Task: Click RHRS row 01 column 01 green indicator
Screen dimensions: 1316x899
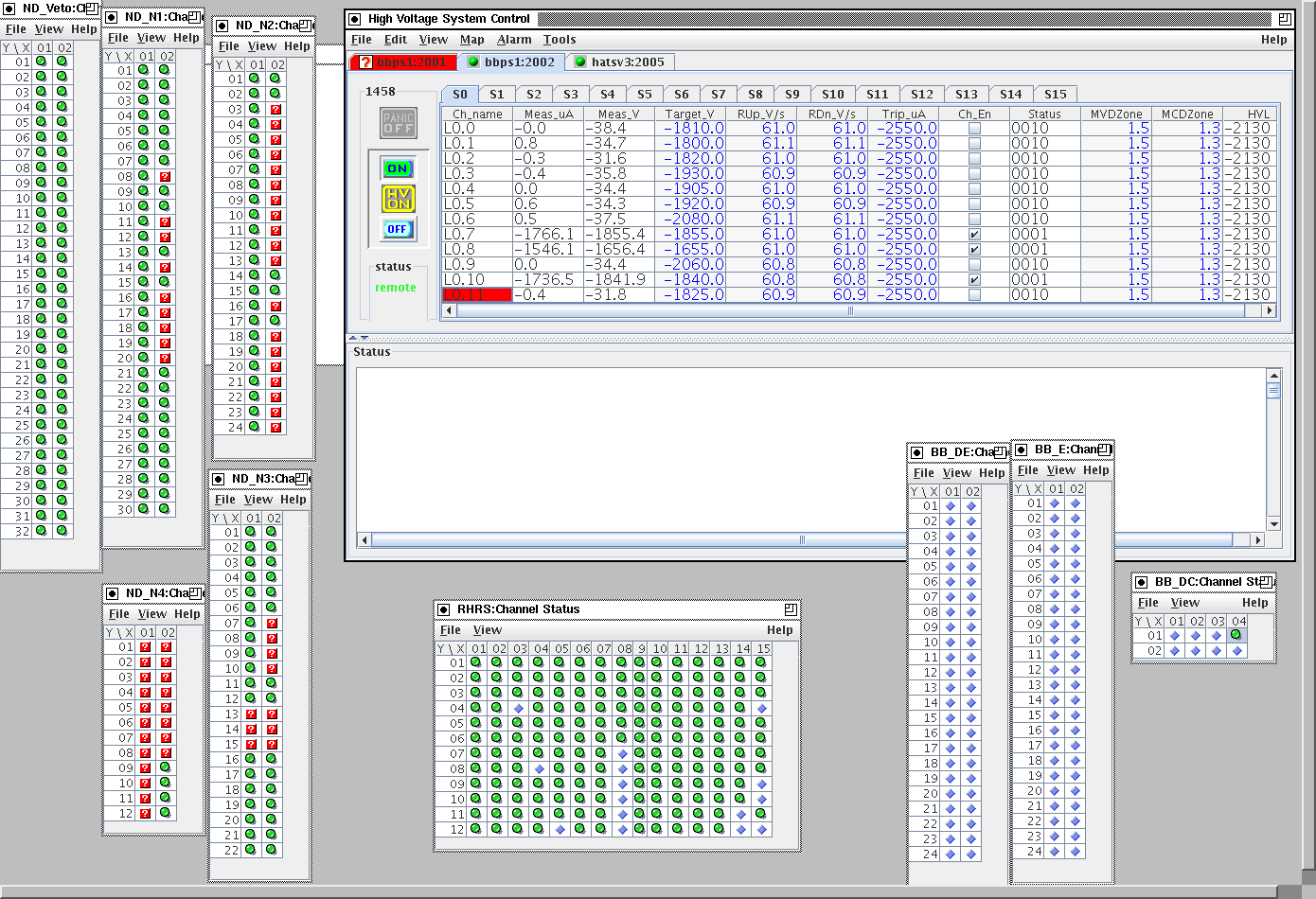Action: click(x=476, y=662)
